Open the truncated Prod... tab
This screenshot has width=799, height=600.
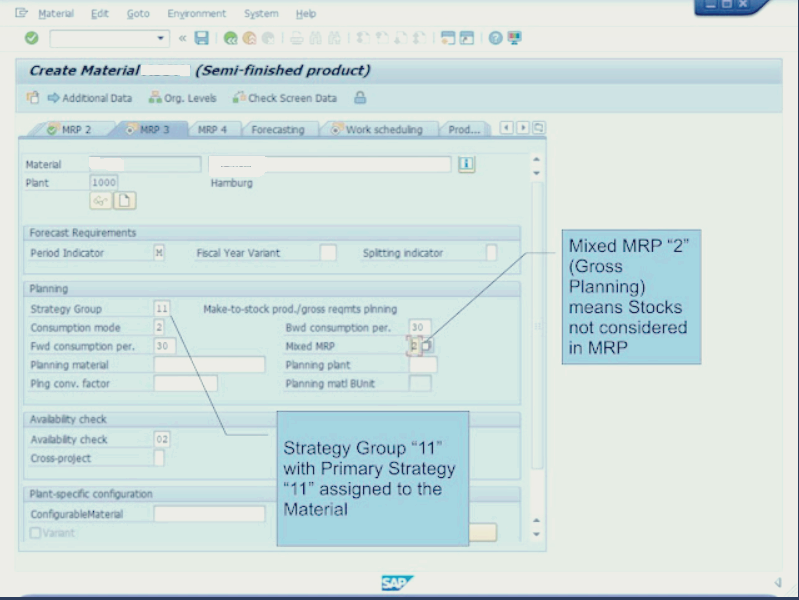tap(464, 129)
